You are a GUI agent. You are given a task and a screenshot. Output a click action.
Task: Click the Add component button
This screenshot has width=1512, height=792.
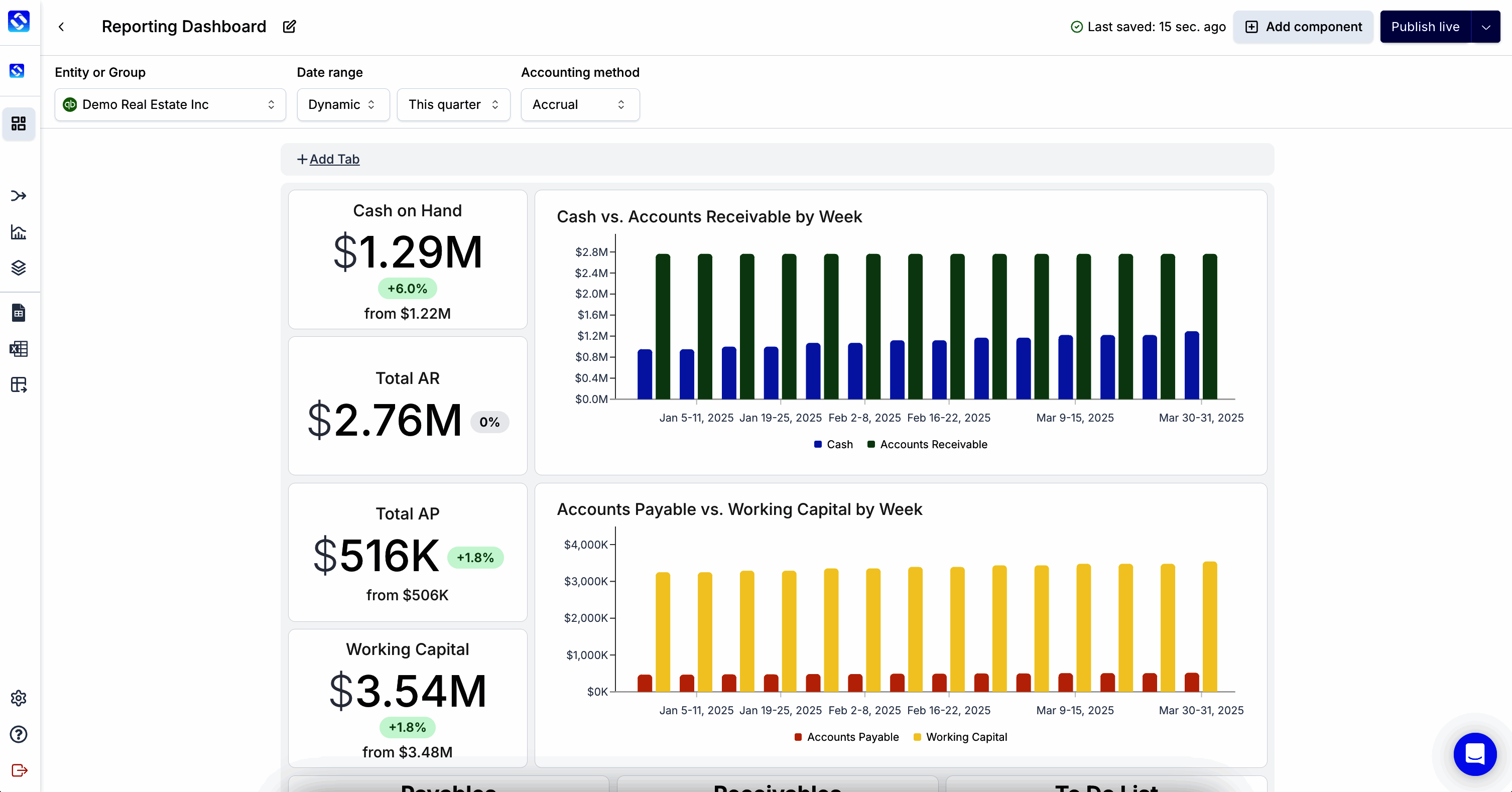1303,27
